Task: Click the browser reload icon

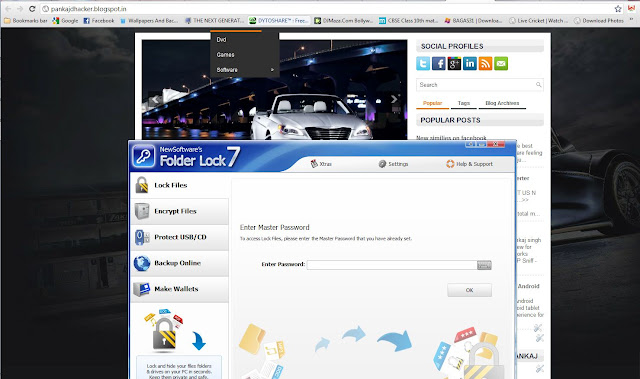Action: (x=32, y=9)
